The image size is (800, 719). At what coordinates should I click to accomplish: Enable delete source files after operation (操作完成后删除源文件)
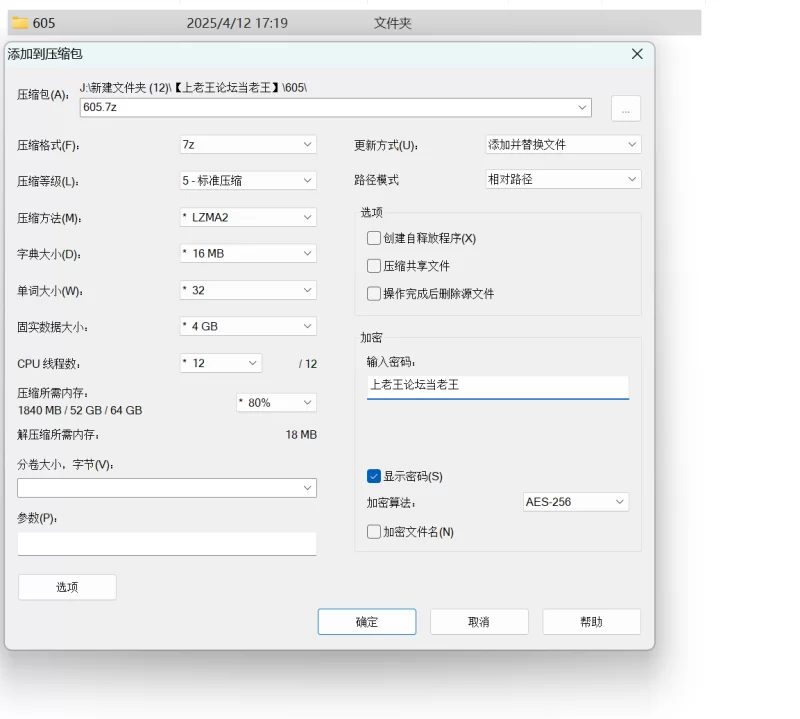374,294
